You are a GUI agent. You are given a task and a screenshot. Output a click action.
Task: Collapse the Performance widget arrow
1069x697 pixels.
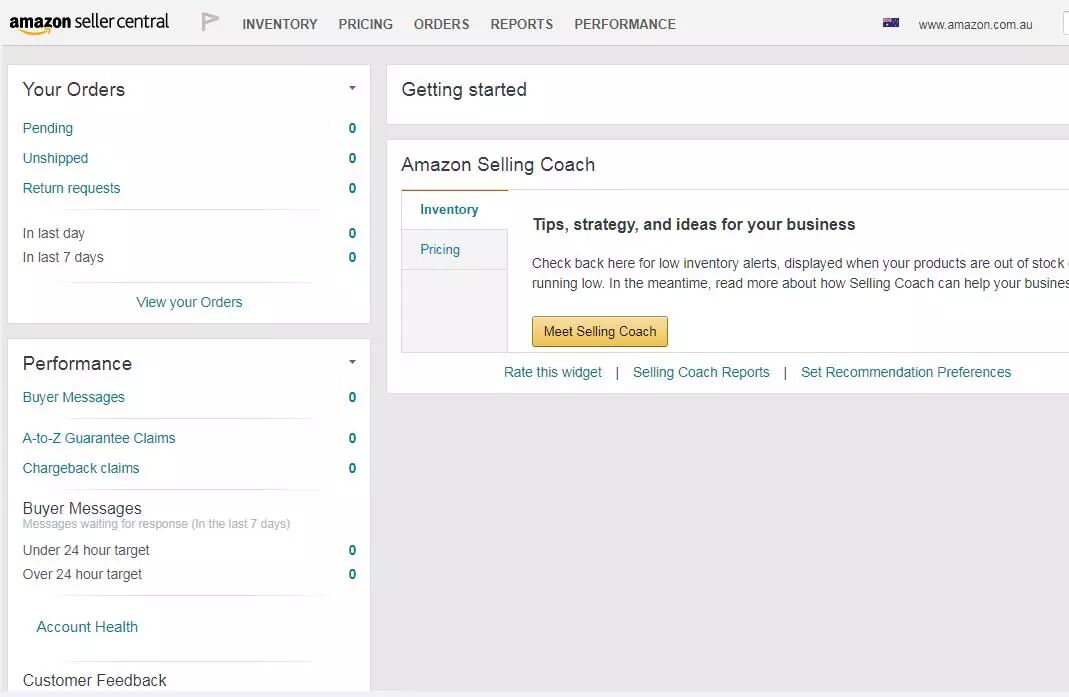coord(352,362)
